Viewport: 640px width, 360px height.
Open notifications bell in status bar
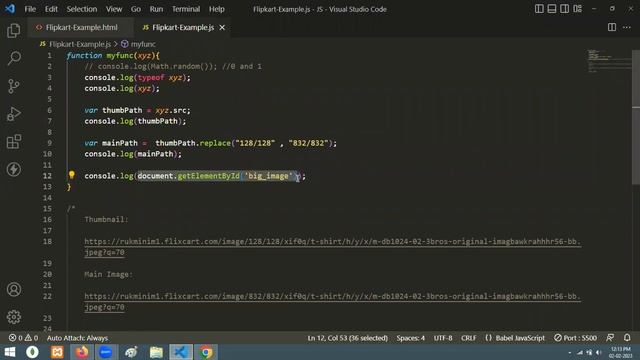click(x=627, y=338)
